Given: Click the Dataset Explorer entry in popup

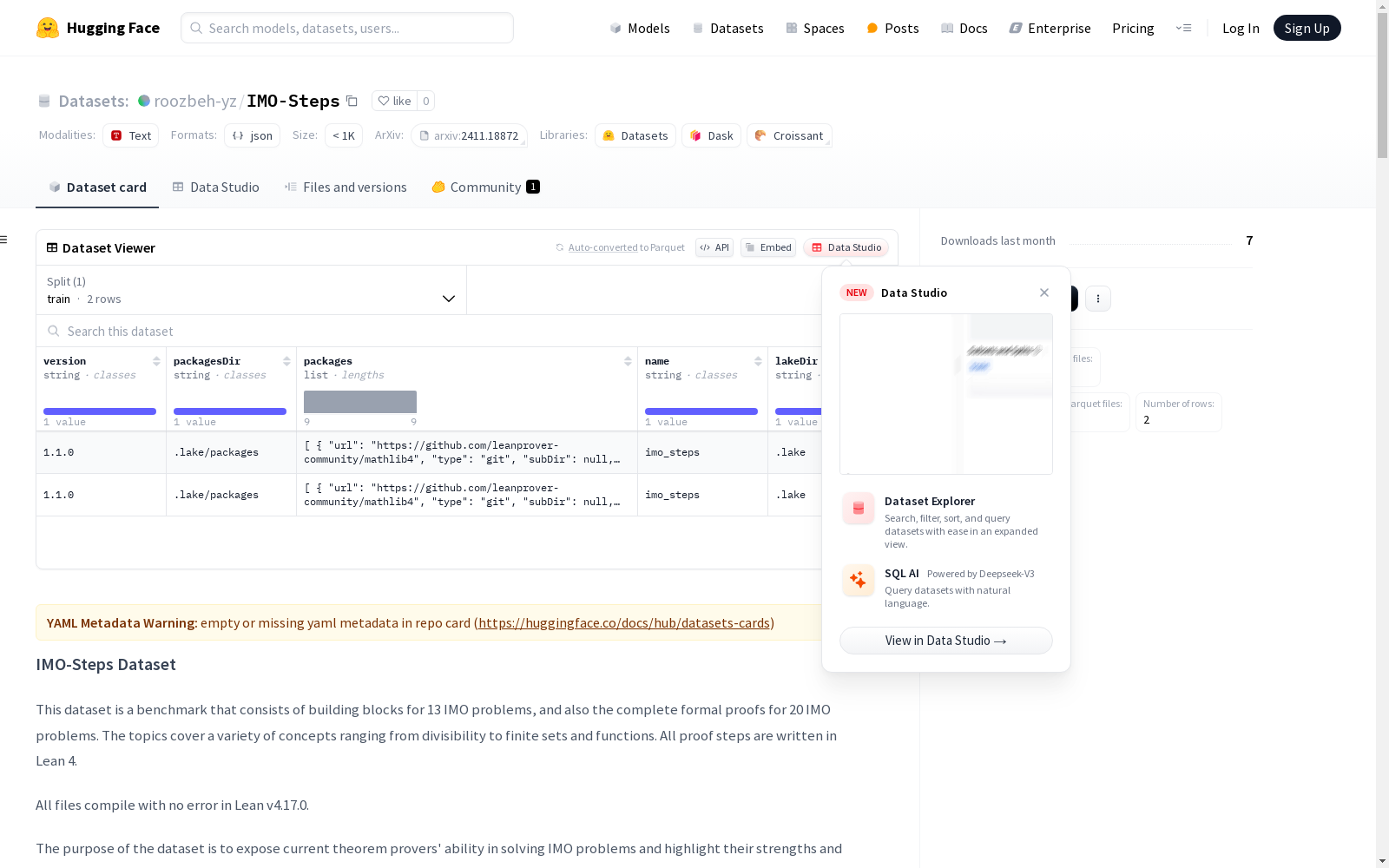Looking at the screenshot, I should tap(946, 521).
